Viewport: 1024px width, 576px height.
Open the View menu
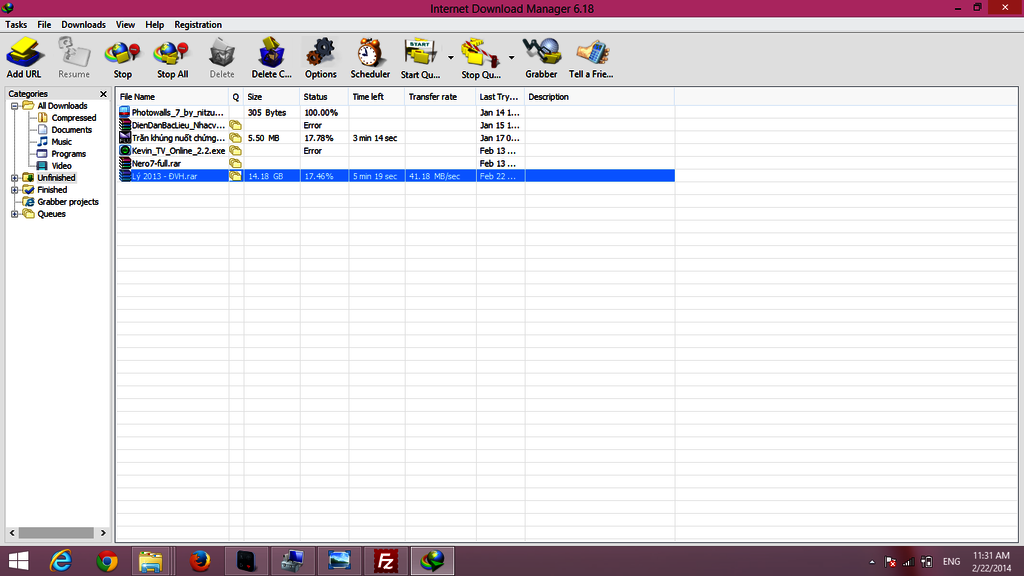pyautogui.click(x=125, y=25)
